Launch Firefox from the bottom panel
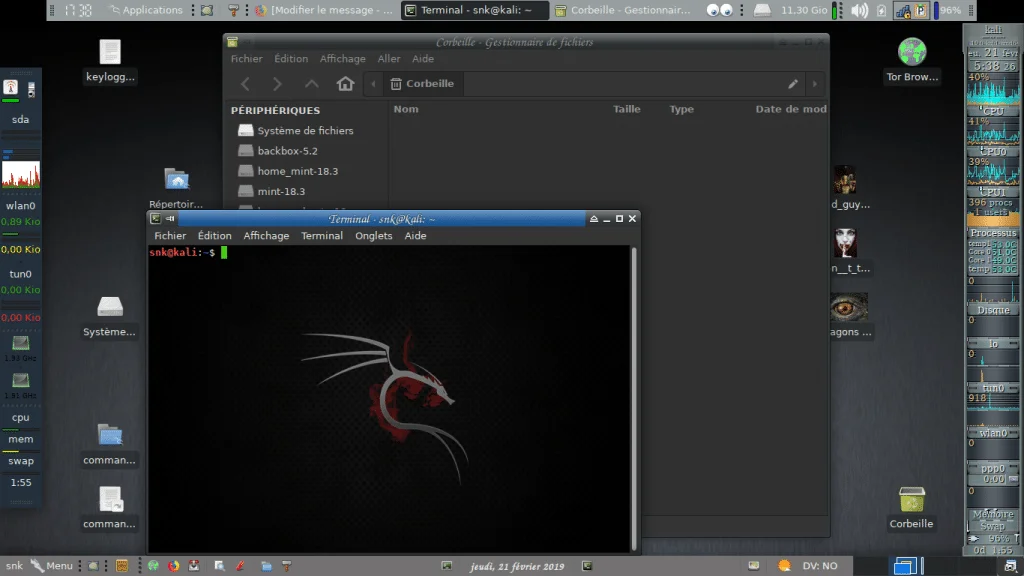The width and height of the screenshot is (1024, 576). click(x=174, y=566)
